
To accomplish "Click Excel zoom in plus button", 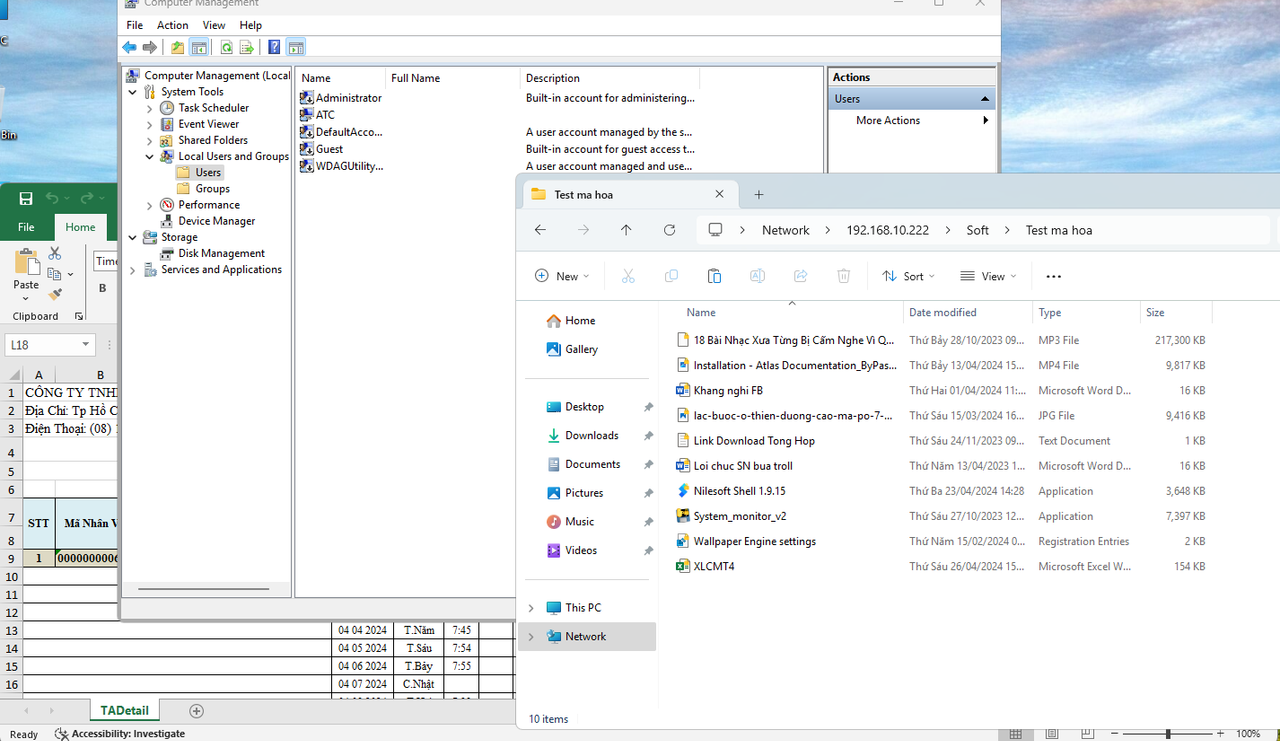I will click(x=1219, y=734).
